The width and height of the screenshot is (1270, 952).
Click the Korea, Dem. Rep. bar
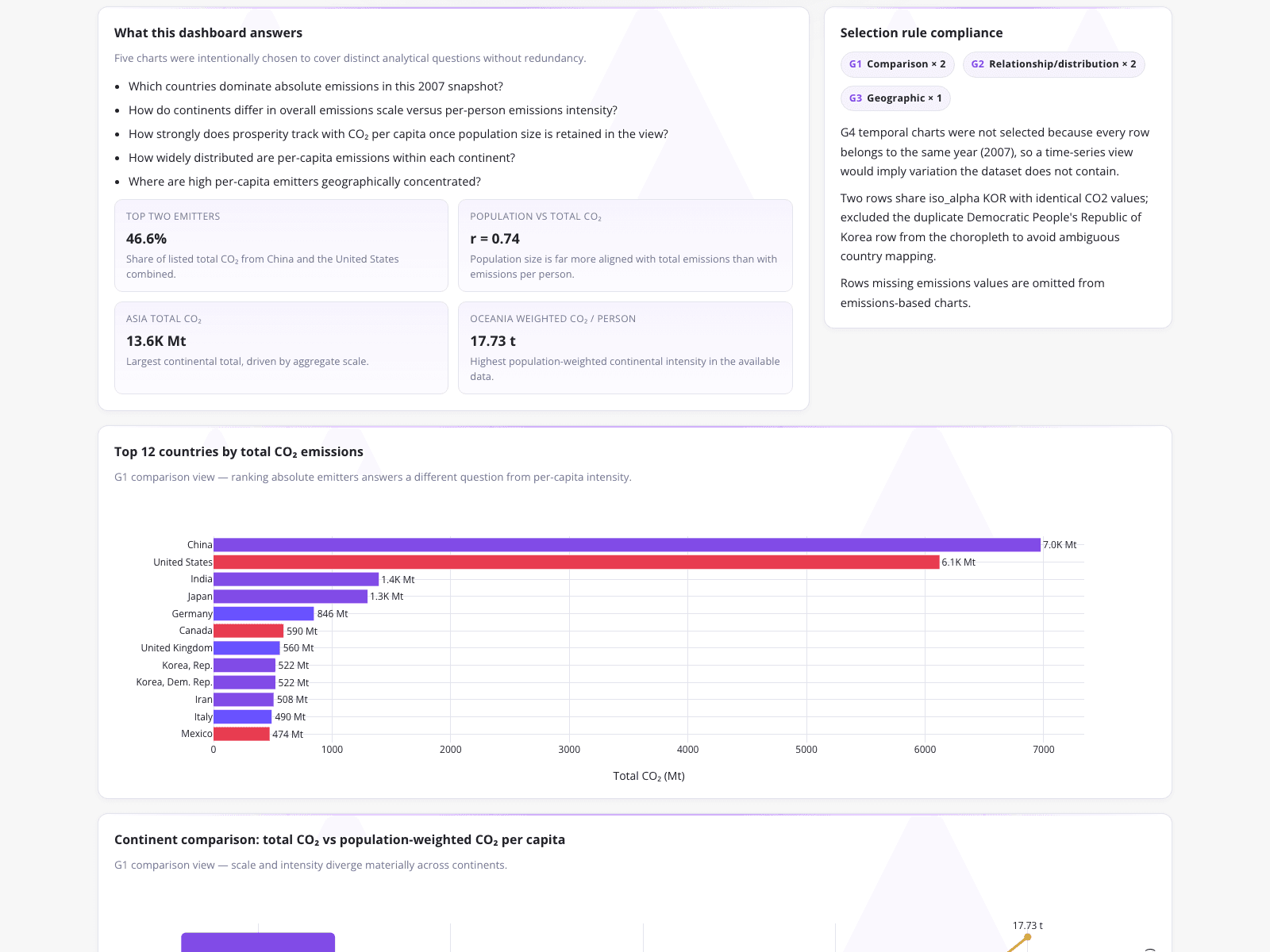tap(244, 683)
